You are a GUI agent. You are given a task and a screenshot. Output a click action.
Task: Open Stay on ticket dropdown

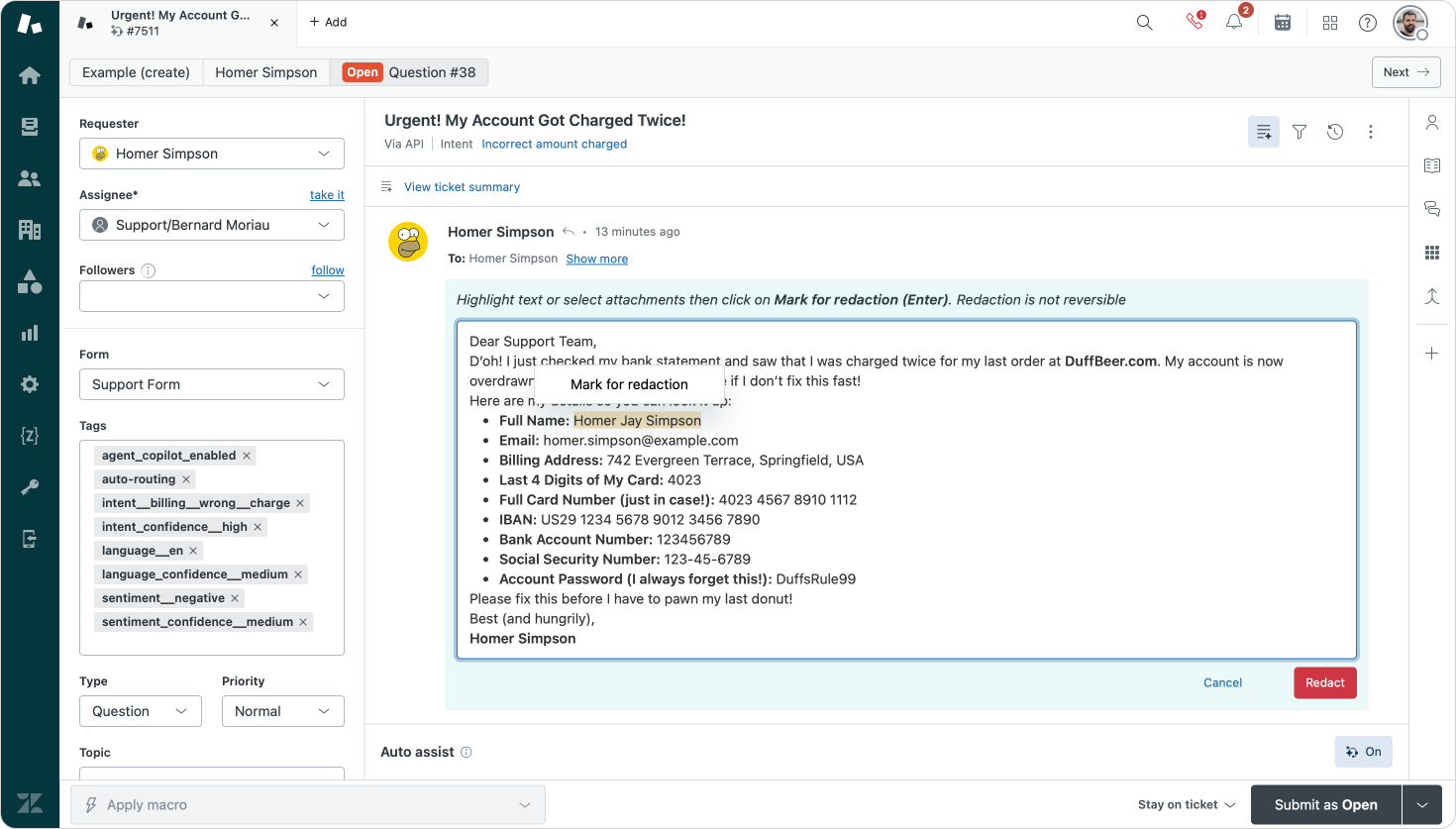(1187, 805)
